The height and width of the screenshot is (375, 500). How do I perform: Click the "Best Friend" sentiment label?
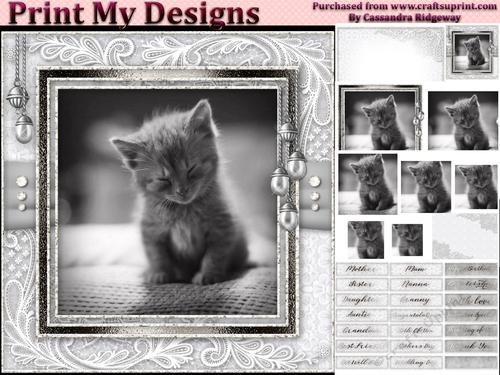pos(362,346)
